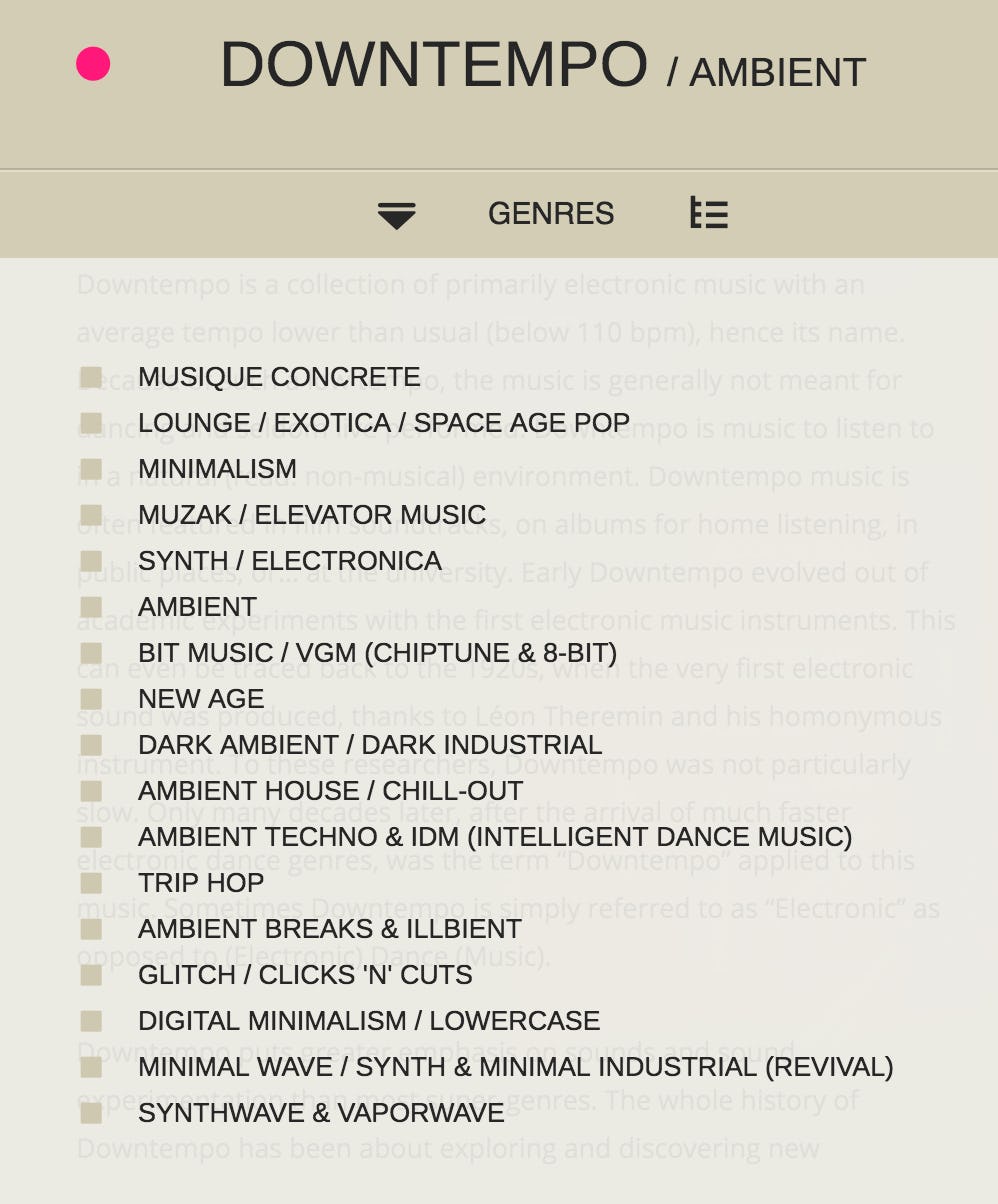The height and width of the screenshot is (1204, 998).
Task: Click the square bullet beside Trip Hop
Action: pyautogui.click(x=91, y=883)
